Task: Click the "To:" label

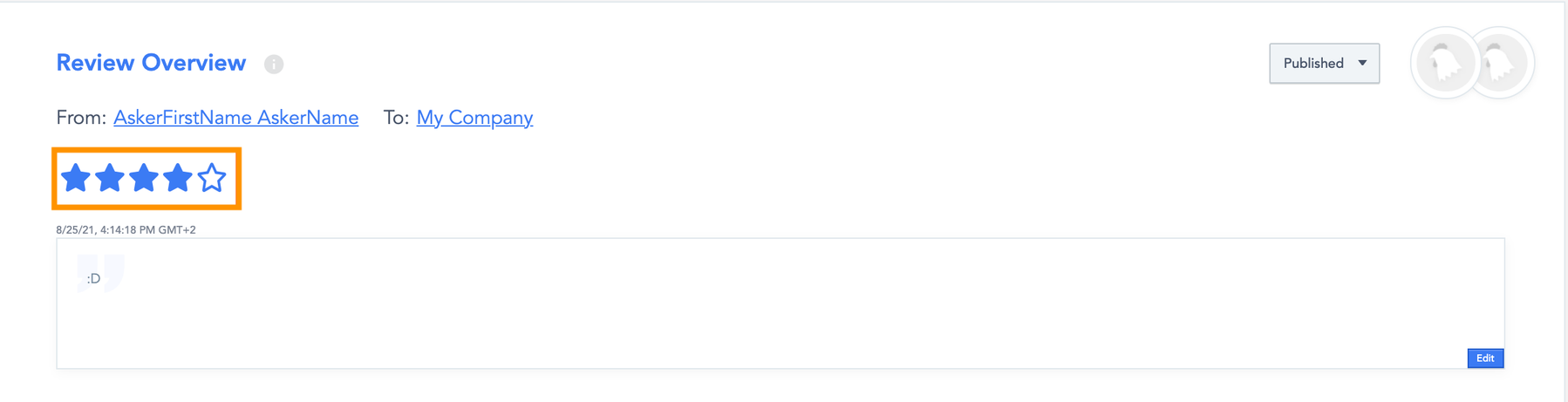Action: 396,118
